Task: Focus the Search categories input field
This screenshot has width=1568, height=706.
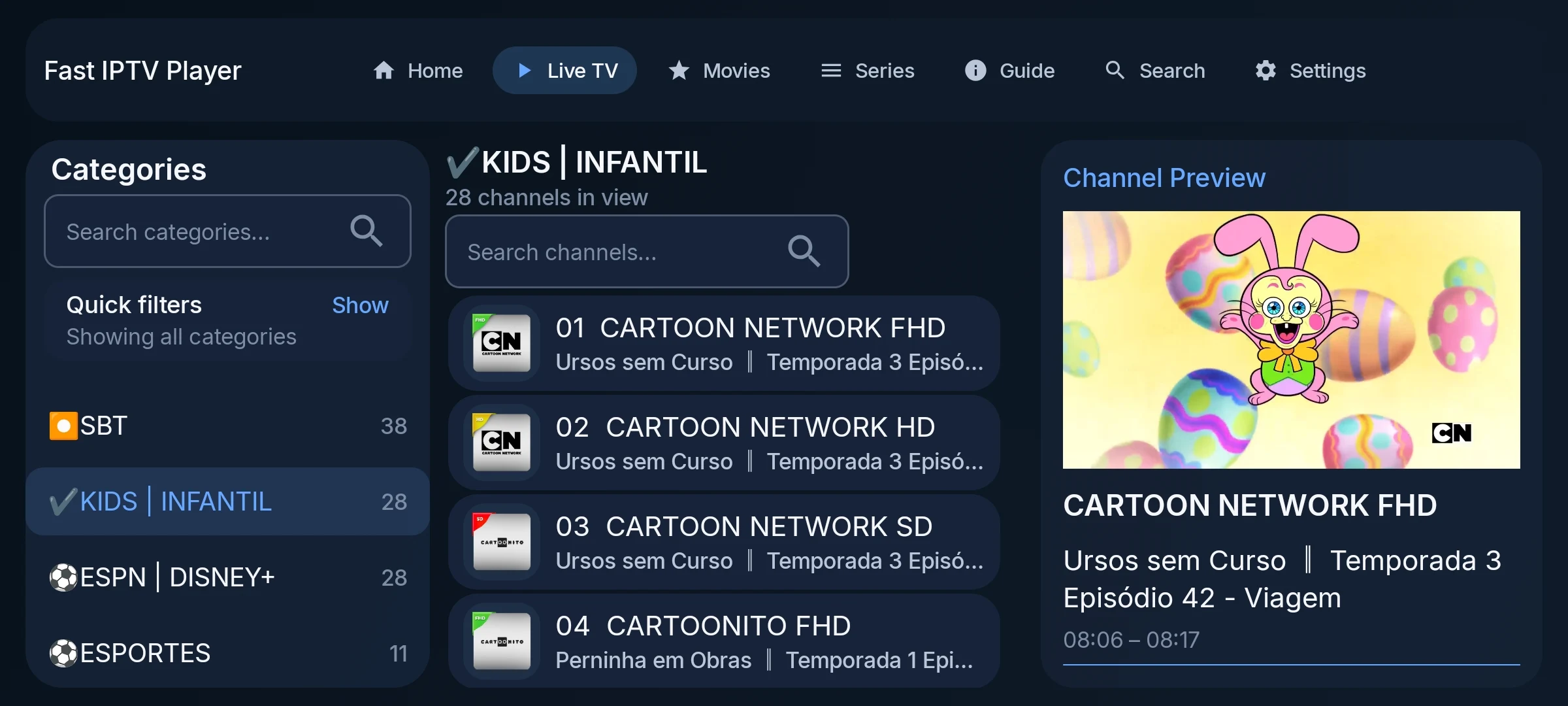Action: 227,231
